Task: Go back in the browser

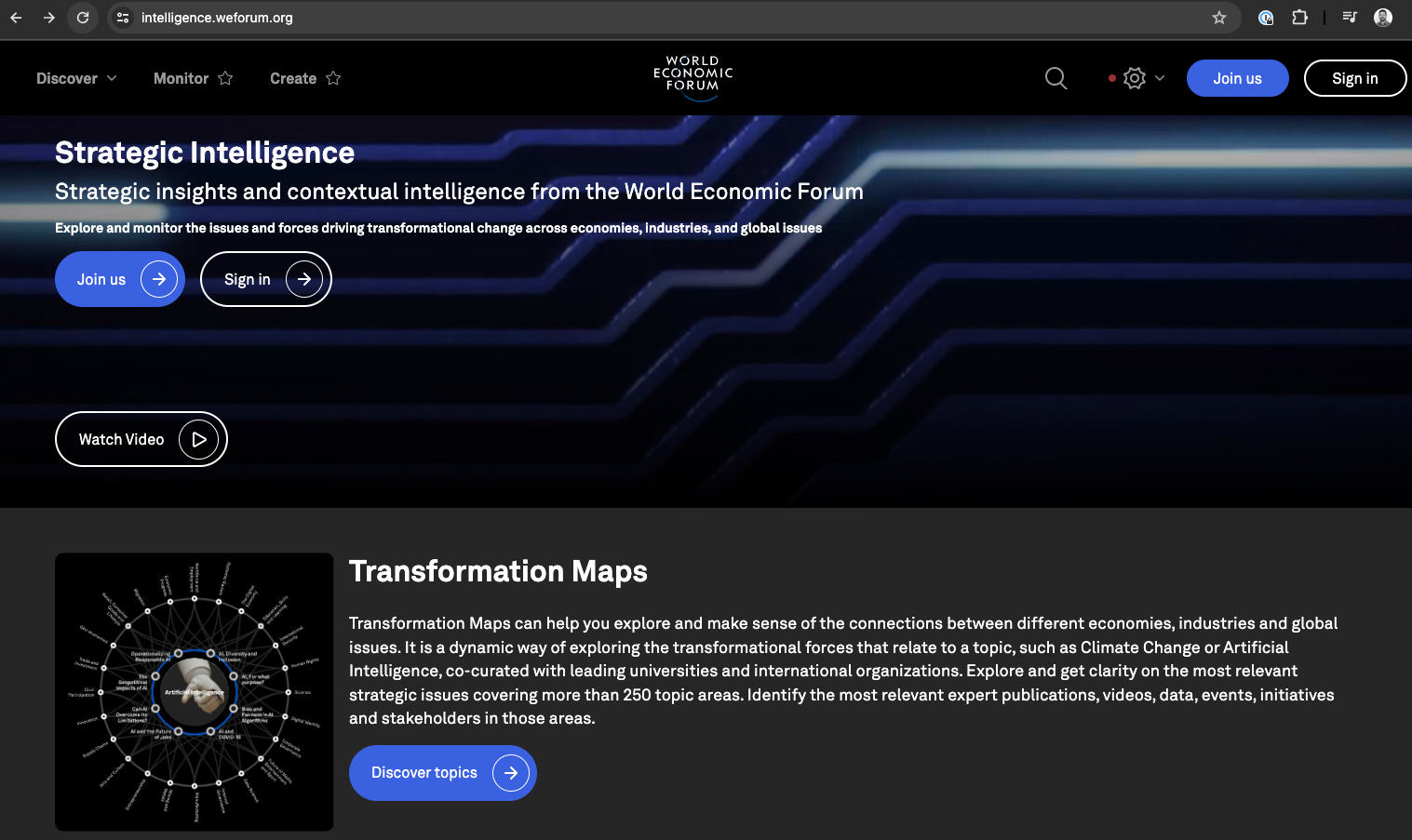Action: (16, 18)
